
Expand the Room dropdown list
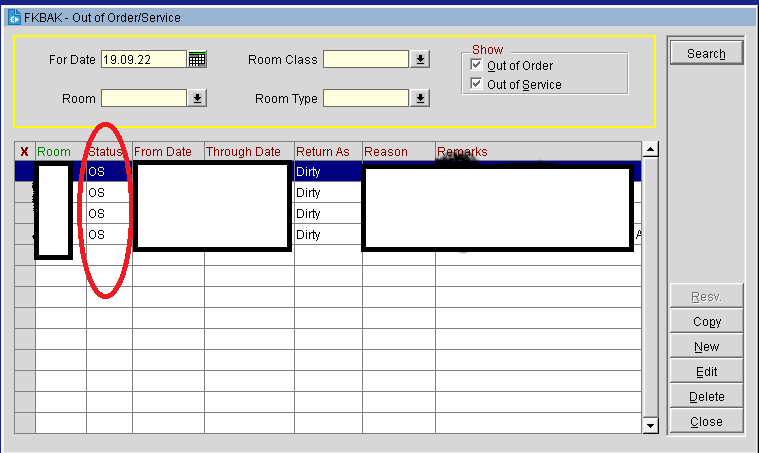[x=197, y=98]
